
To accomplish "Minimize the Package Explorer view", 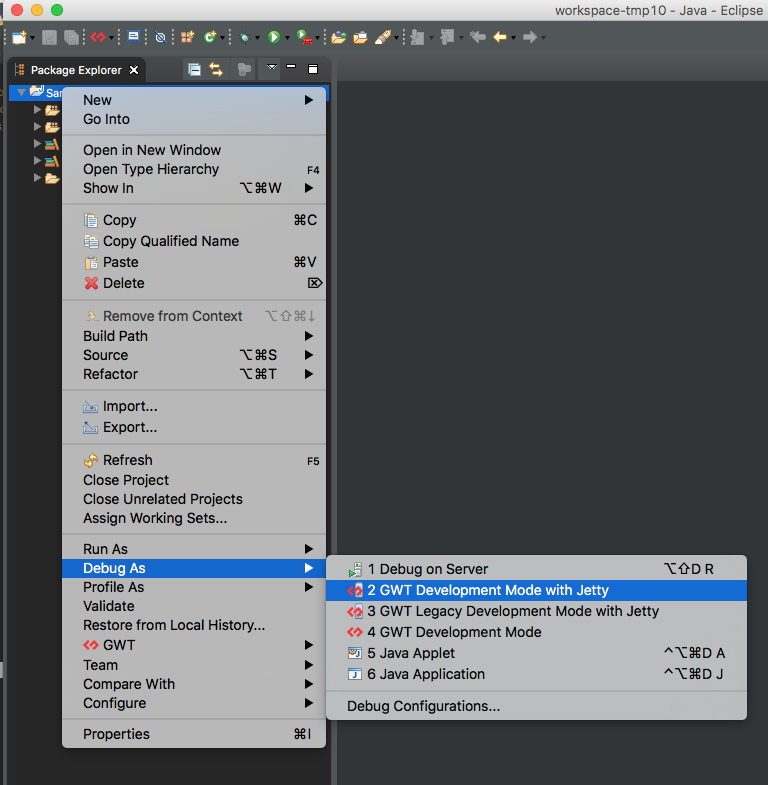I will click(x=291, y=67).
